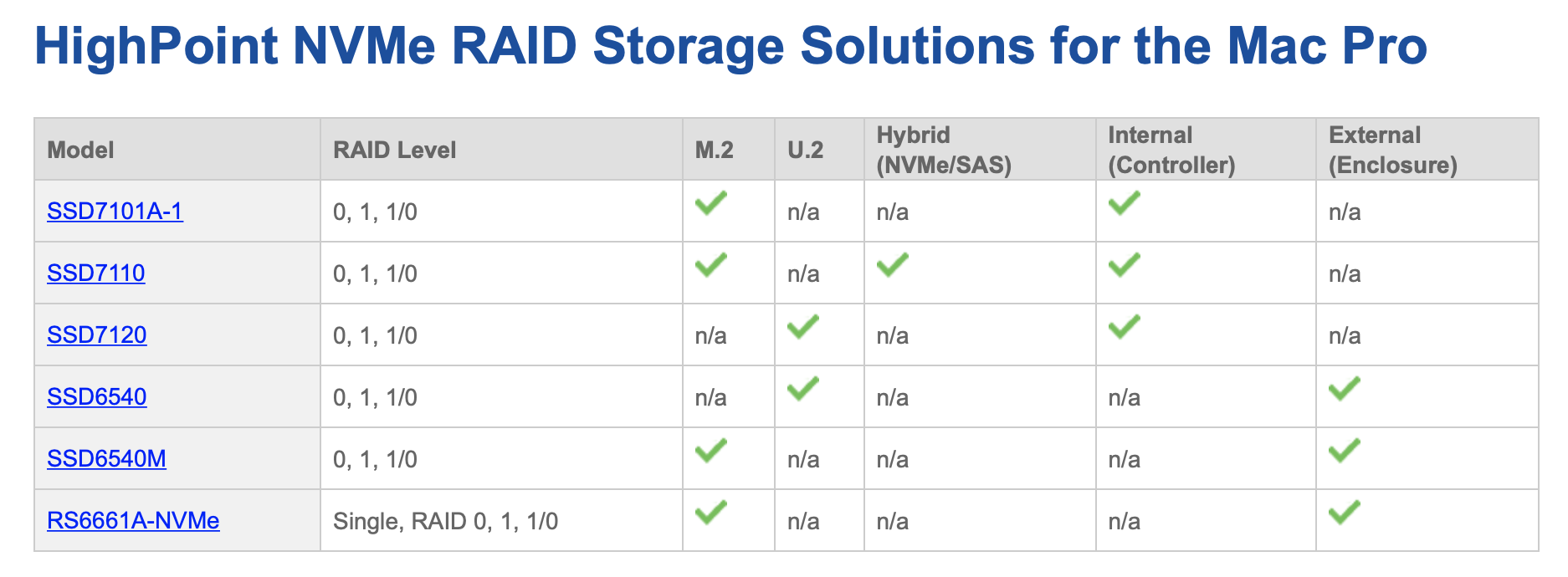Click the Internal checkmark for SSD7120
This screenshot has width=1568, height=577.
(x=1125, y=326)
